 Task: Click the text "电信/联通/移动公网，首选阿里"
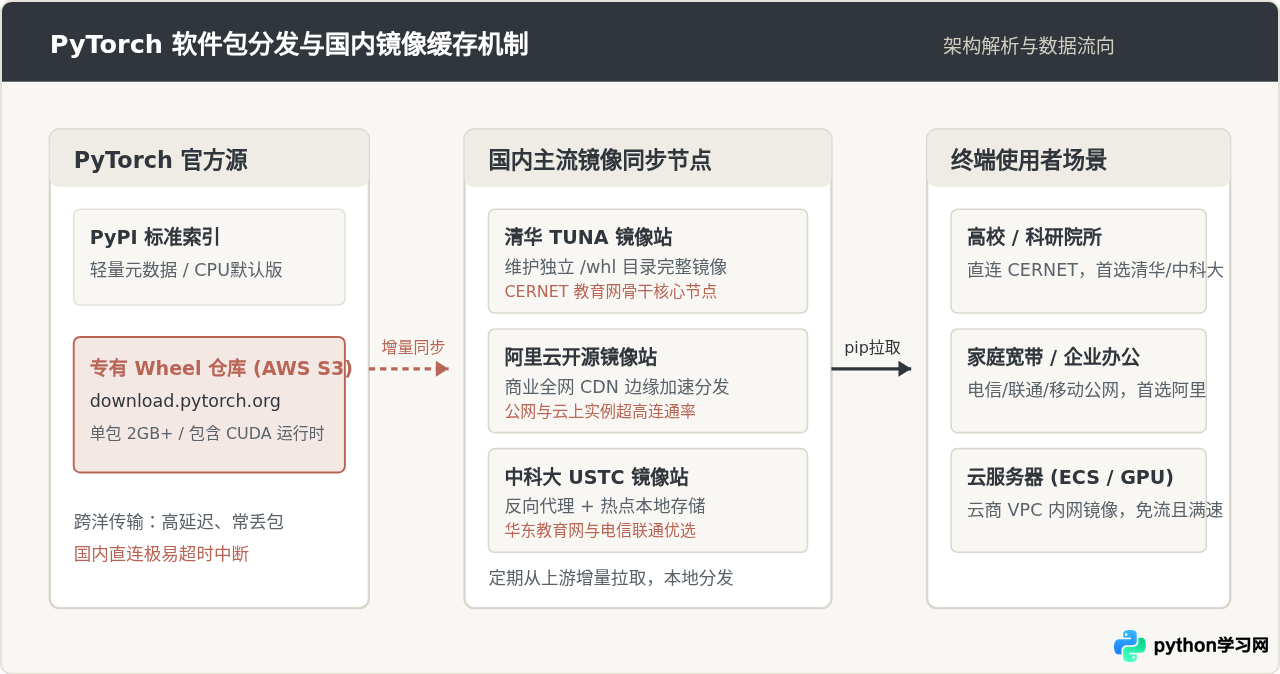[x=1087, y=390]
